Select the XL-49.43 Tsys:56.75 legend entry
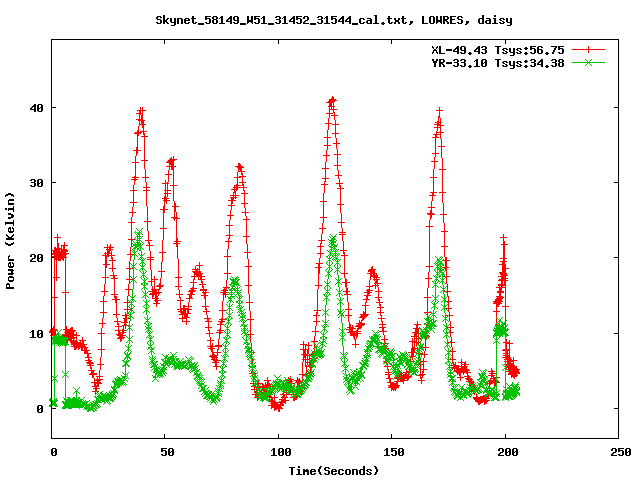The height and width of the screenshot is (480, 640). [x=498, y=50]
